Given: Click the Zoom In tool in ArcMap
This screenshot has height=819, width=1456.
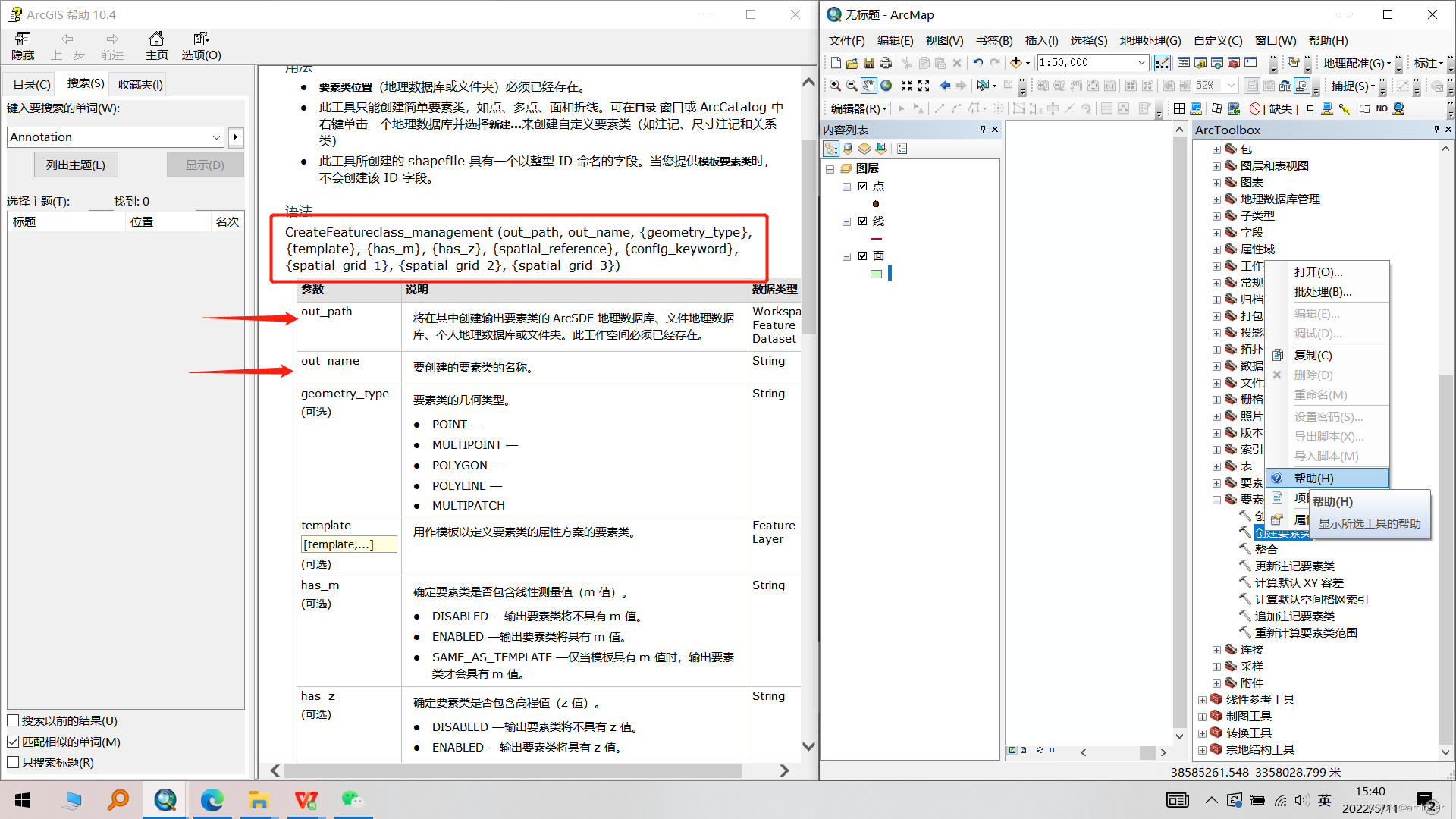Looking at the screenshot, I should (835, 86).
